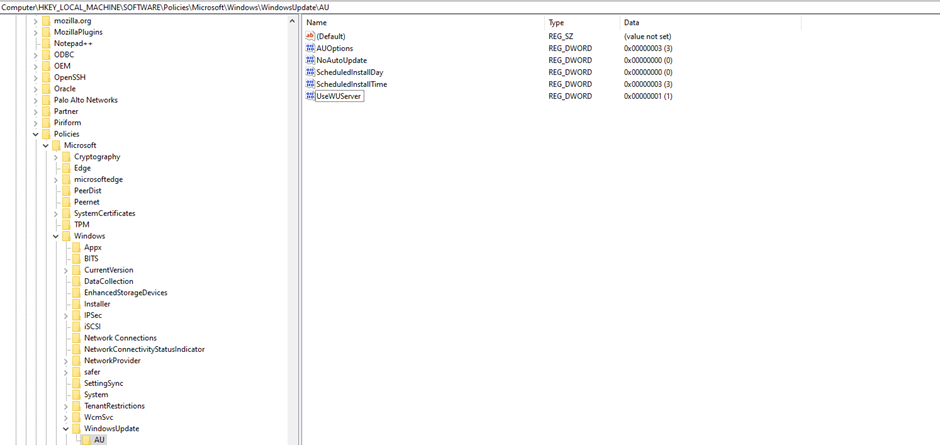
Task: Click the AUOptions DWORD value icon
Action: [310, 48]
